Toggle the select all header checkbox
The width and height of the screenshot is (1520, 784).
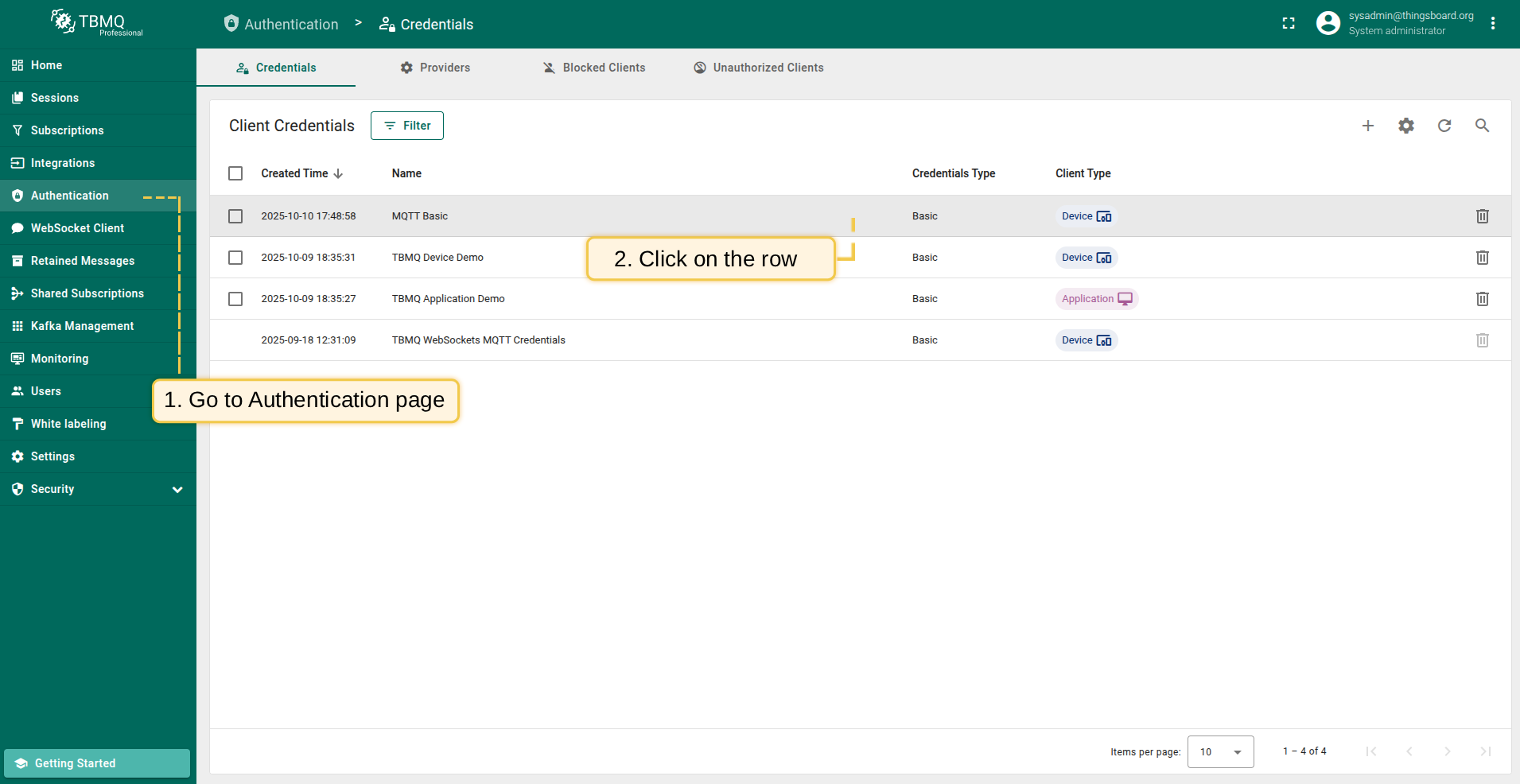(235, 173)
